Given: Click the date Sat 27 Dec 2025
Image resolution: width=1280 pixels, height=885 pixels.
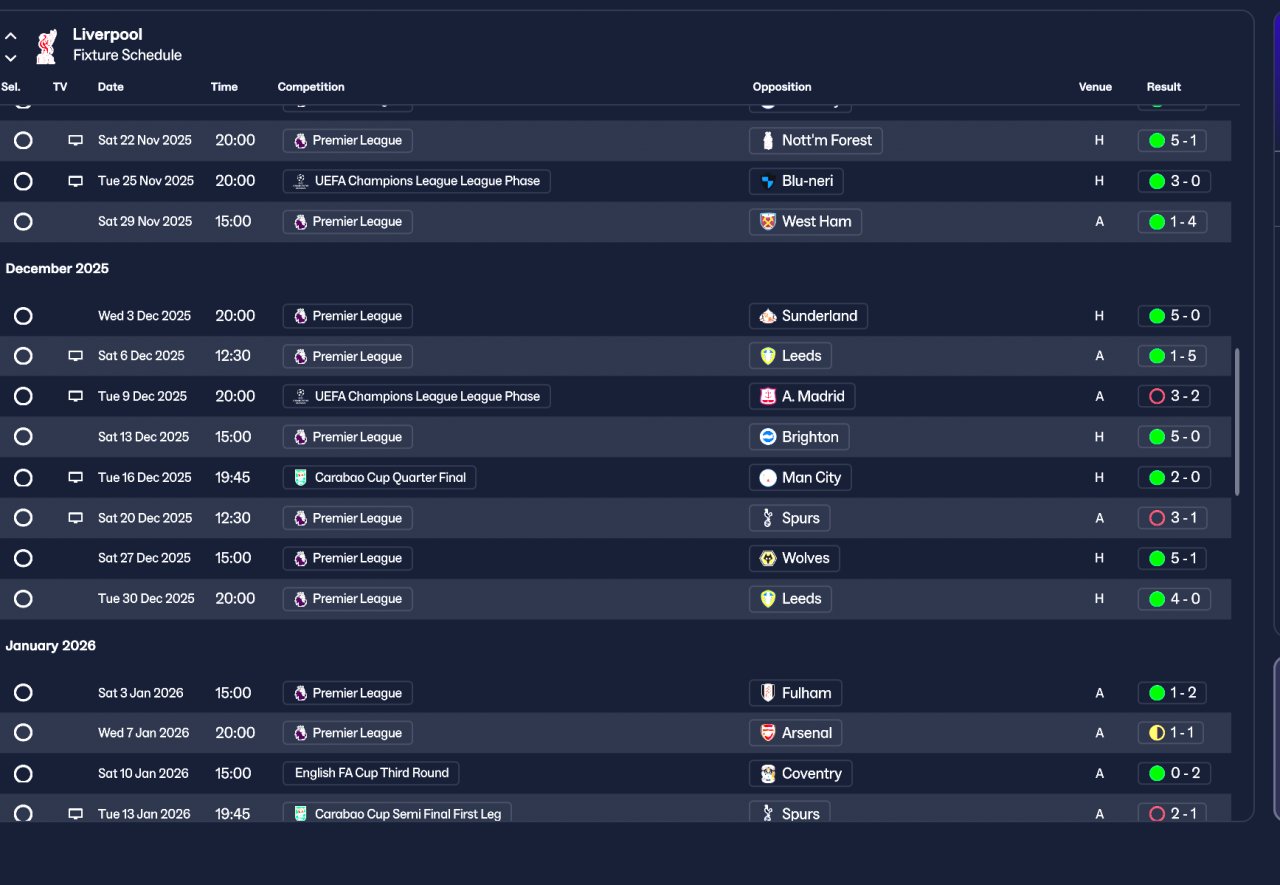Looking at the screenshot, I should point(144,558).
